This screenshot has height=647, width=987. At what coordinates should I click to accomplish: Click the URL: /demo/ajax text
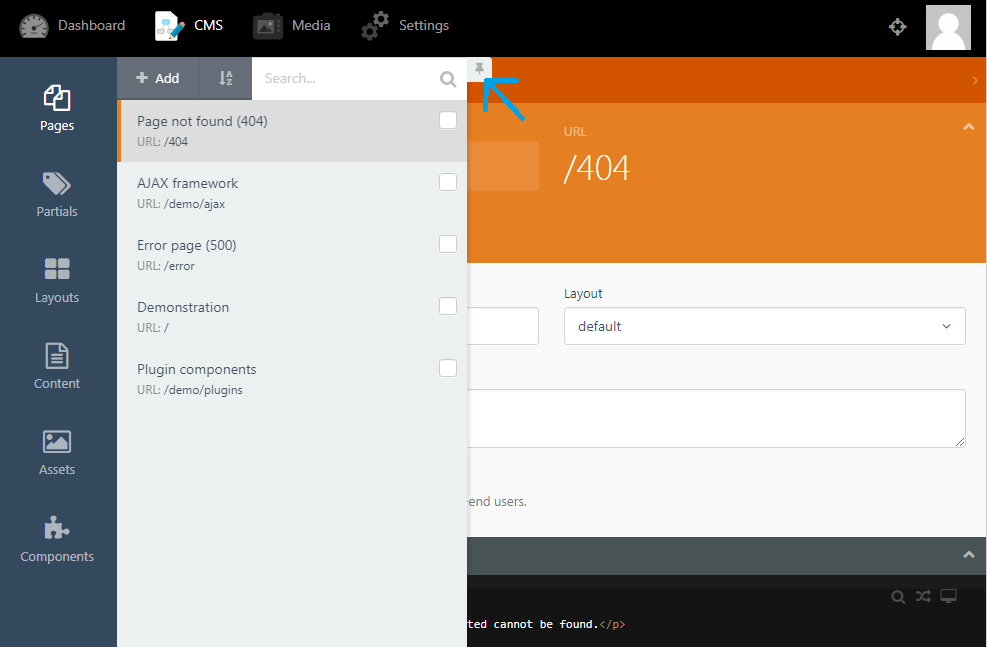coord(181,204)
